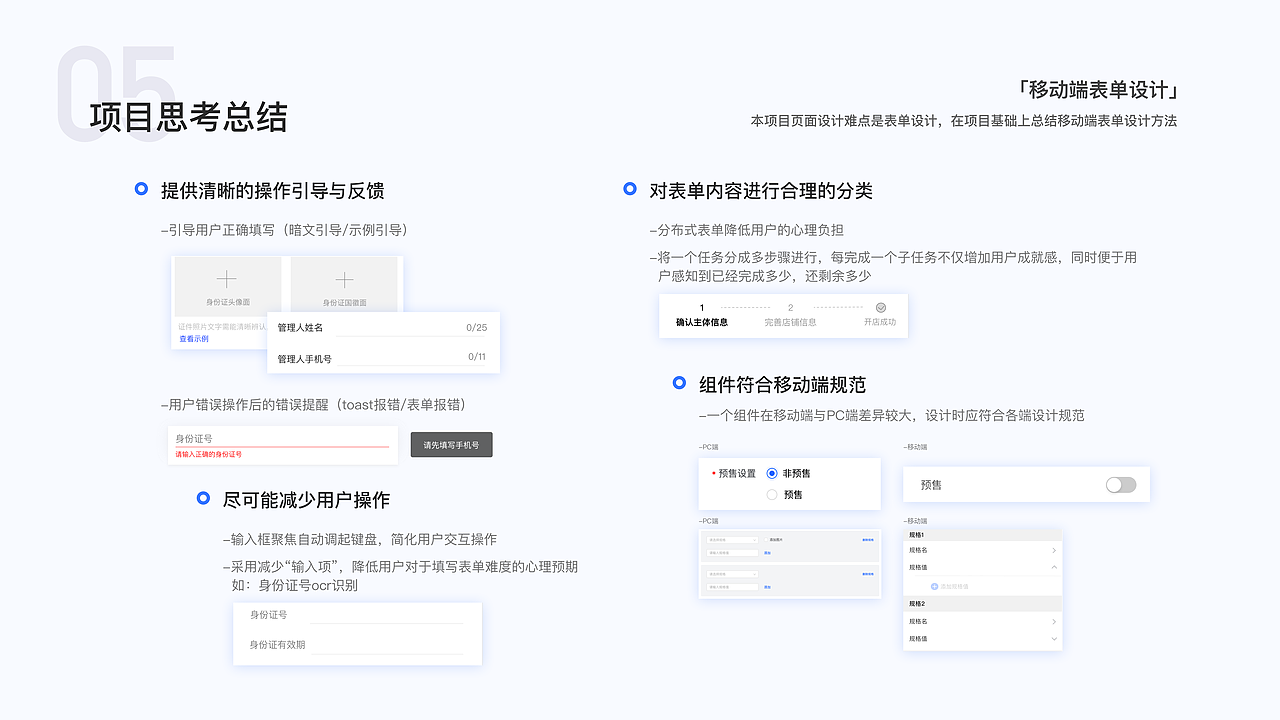The height and width of the screenshot is (720, 1280).
Task: Select step 1 确认主体信息
Action: click(702, 315)
